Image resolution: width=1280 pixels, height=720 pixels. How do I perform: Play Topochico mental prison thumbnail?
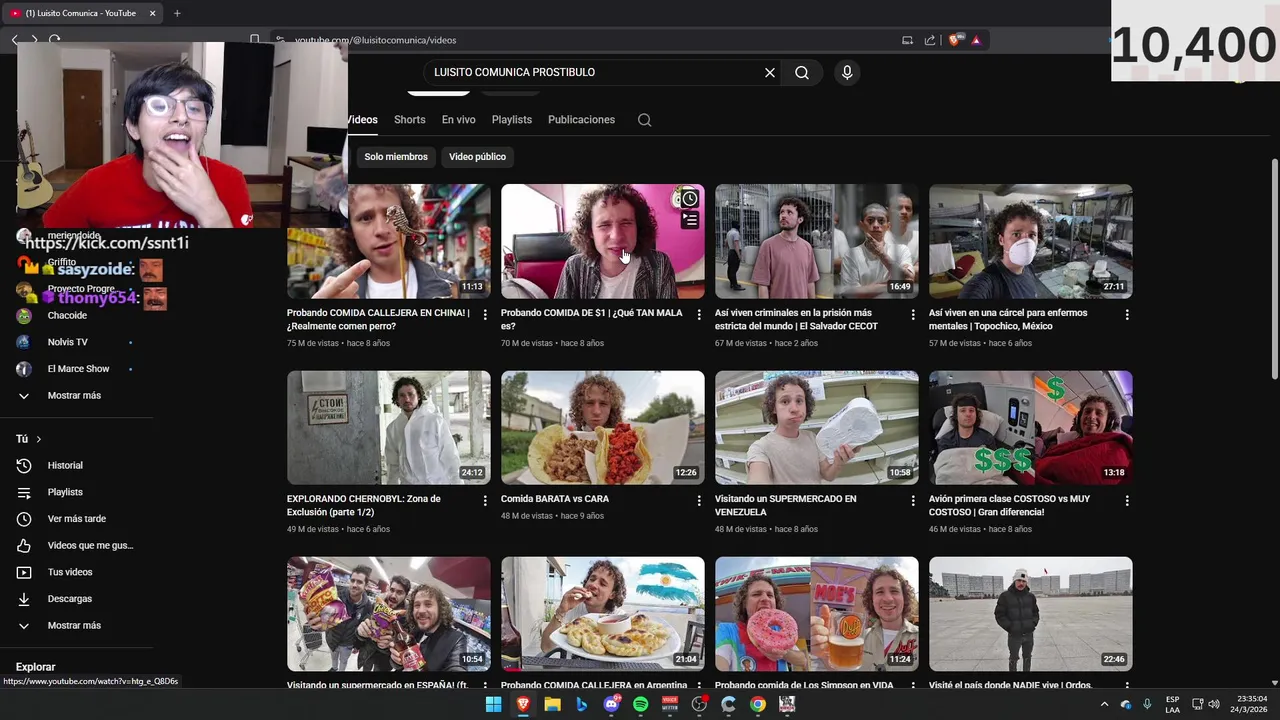coord(1031,241)
